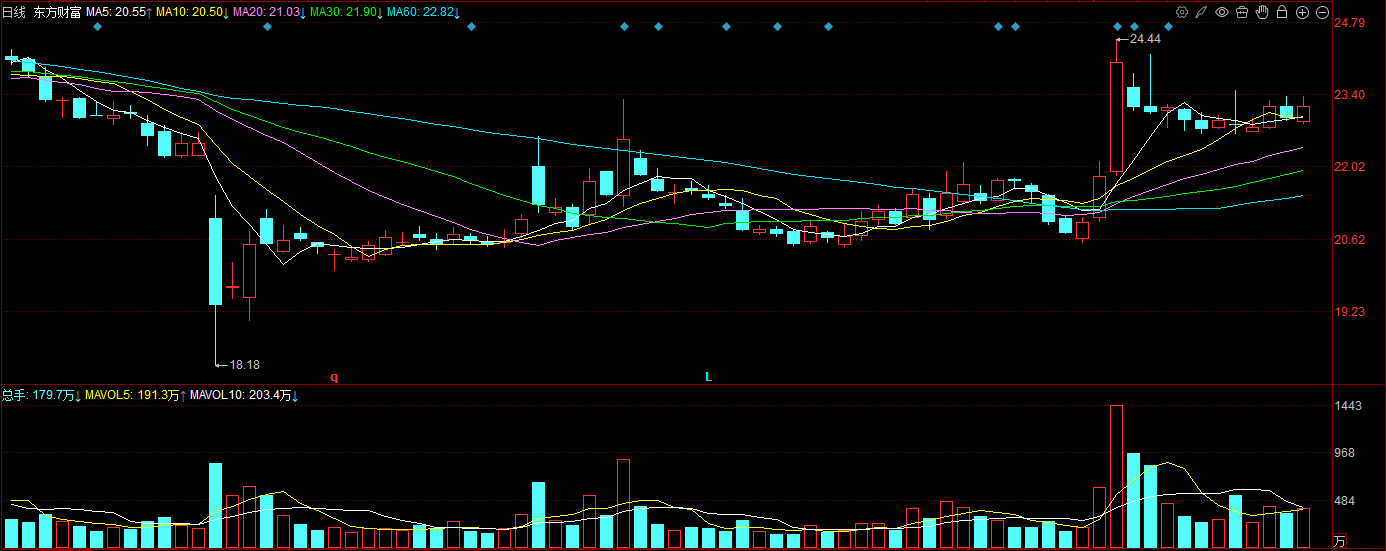
Task: Select the feather drawing tool
Action: point(1201,12)
